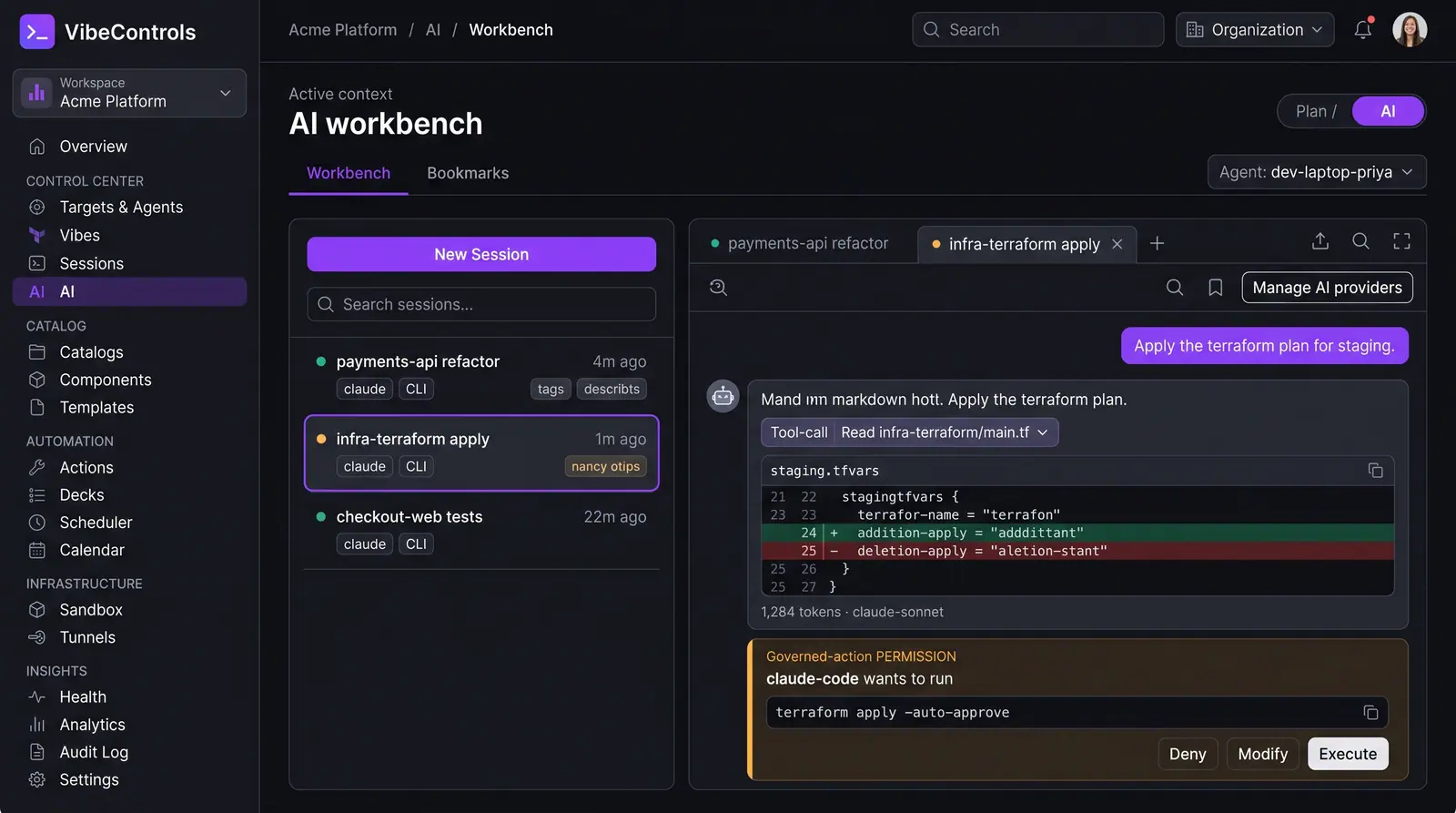Open Health pulse icon
The image size is (1456, 813).
[x=37, y=697]
